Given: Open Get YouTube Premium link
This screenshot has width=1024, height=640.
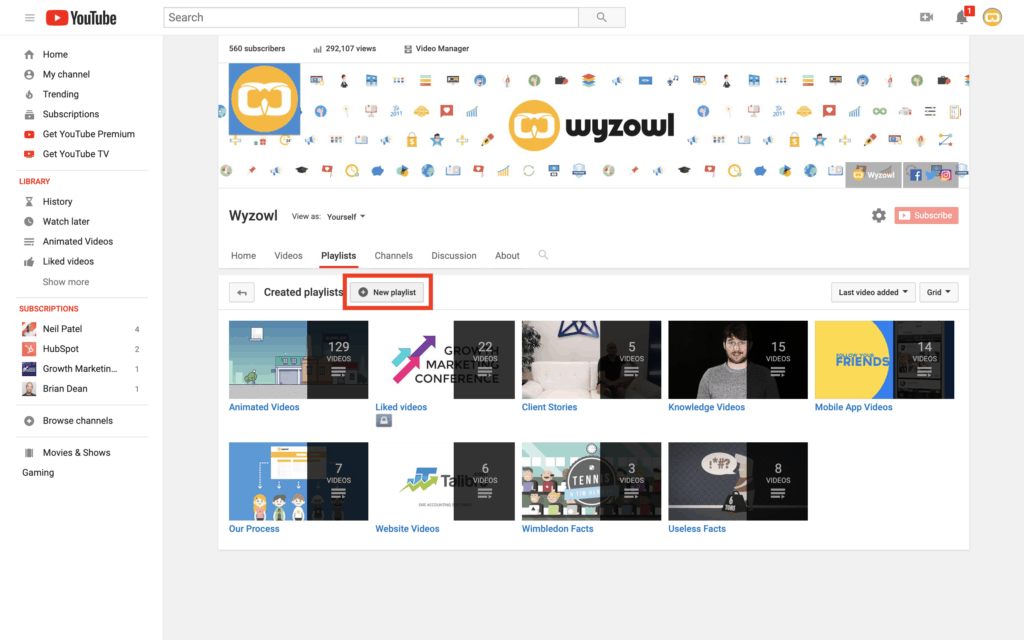Looking at the screenshot, I should click(89, 134).
